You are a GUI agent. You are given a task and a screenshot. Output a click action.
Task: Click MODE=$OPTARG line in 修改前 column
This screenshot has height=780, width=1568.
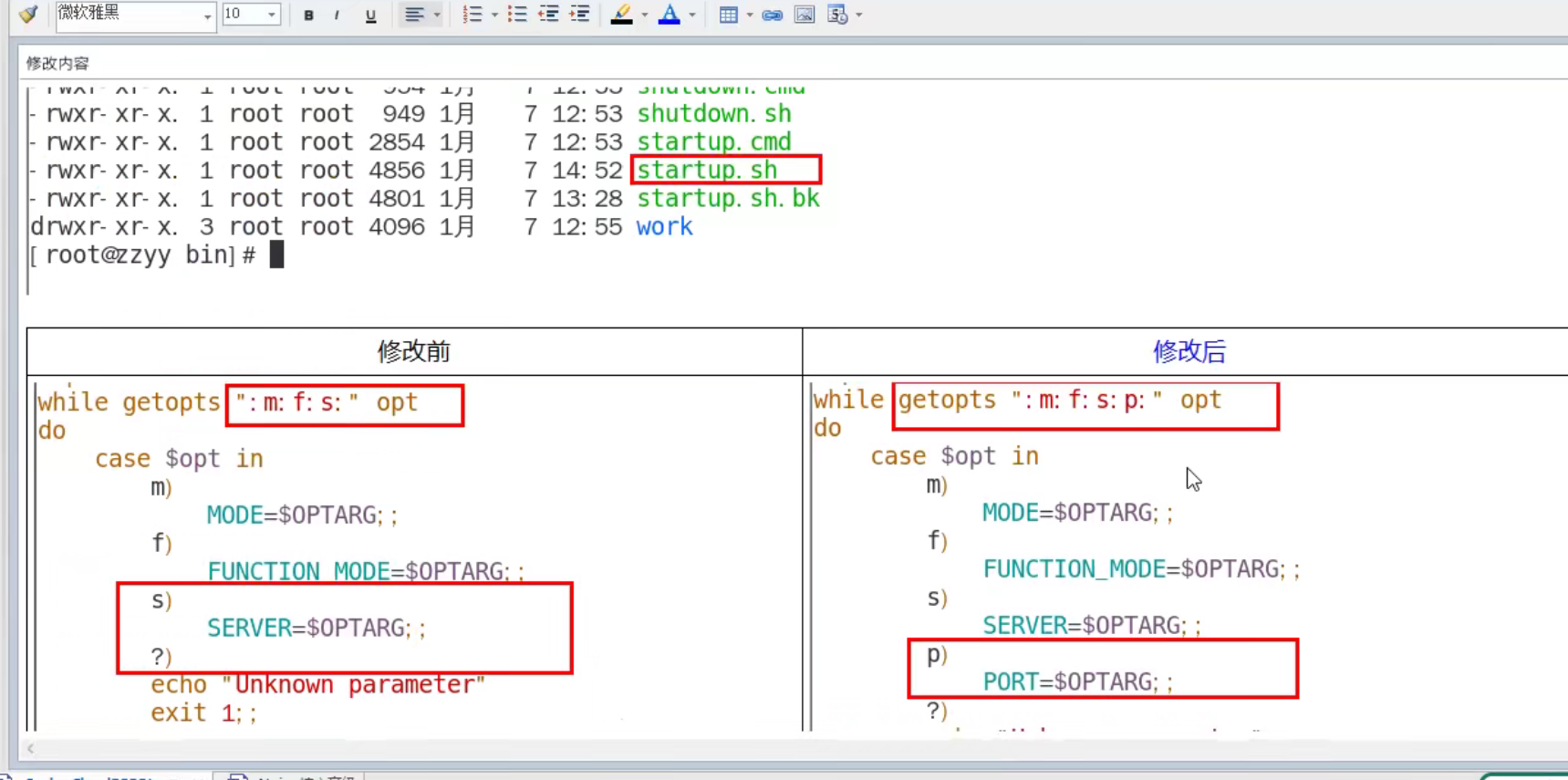pyautogui.click(x=302, y=515)
